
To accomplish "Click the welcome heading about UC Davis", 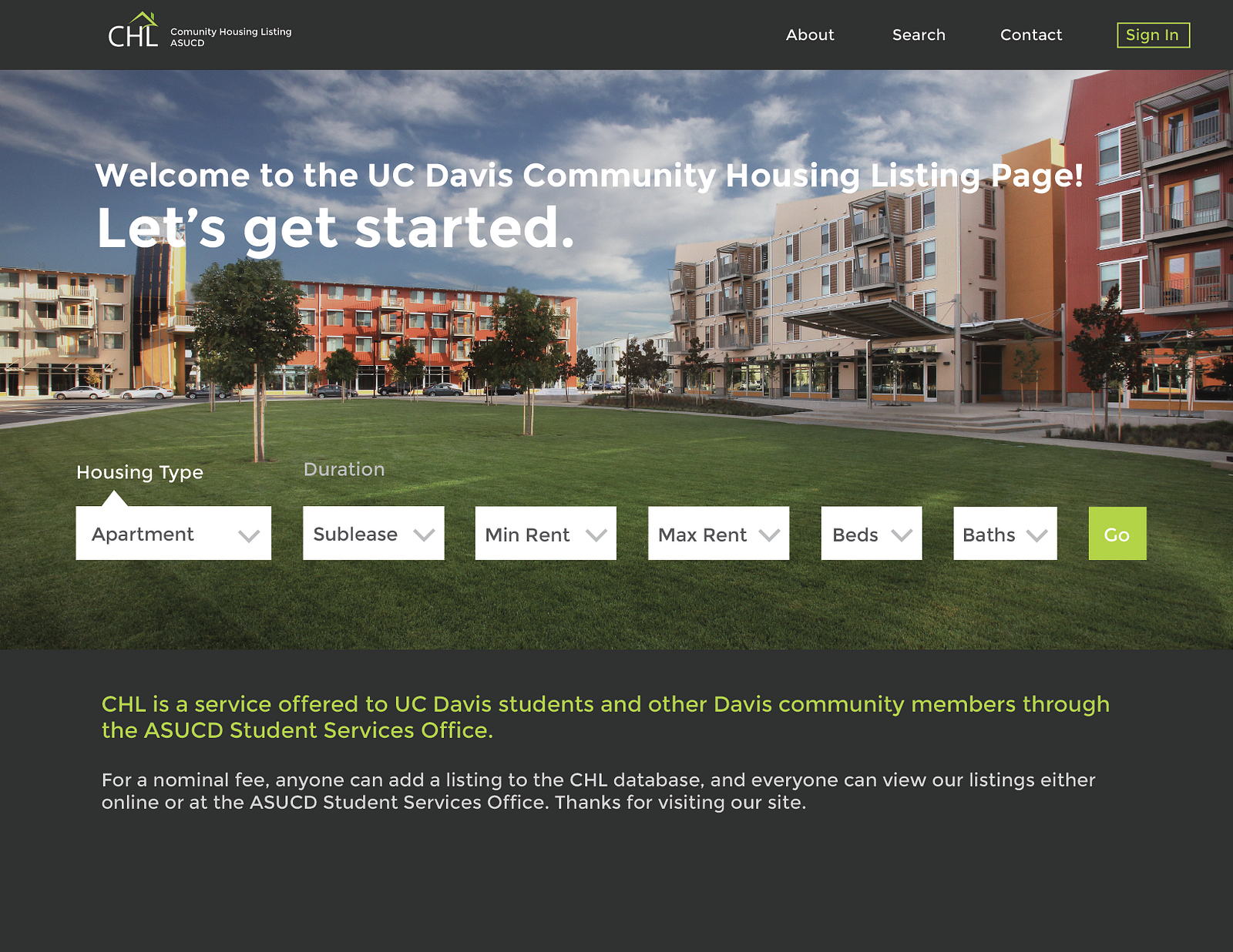I will pyautogui.click(x=589, y=176).
